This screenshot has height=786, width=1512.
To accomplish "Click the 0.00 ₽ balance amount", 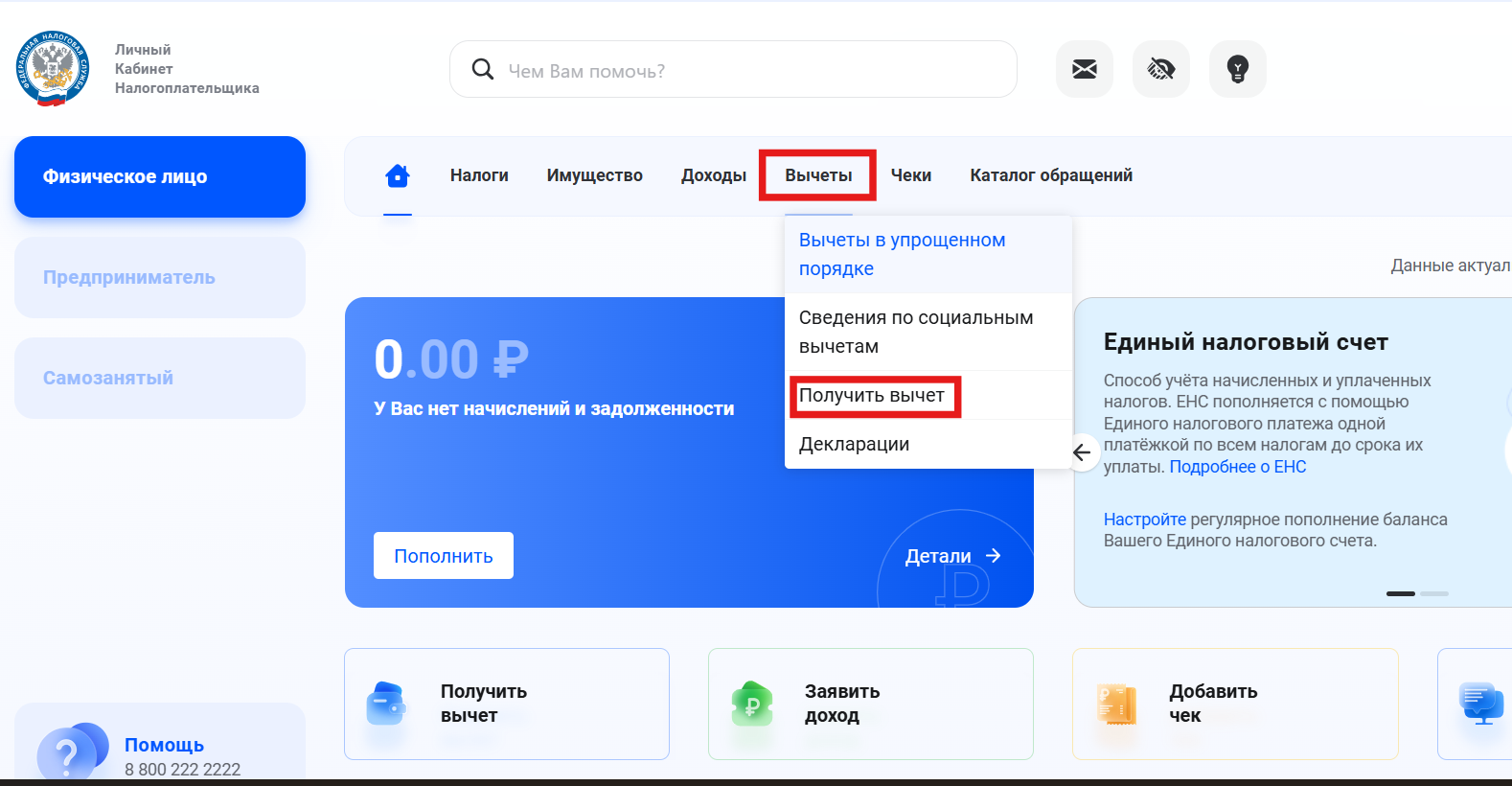I will point(451,359).
